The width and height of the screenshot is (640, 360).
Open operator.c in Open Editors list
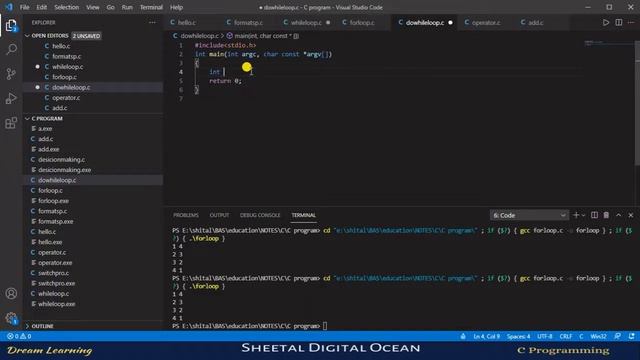pyautogui.click(x=66, y=98)
